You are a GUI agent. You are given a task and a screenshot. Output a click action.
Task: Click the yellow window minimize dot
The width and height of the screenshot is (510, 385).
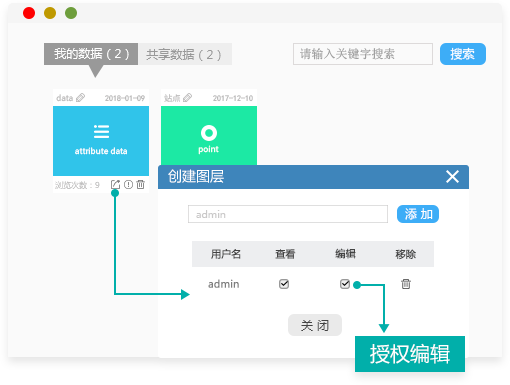(x=50, y=13)
